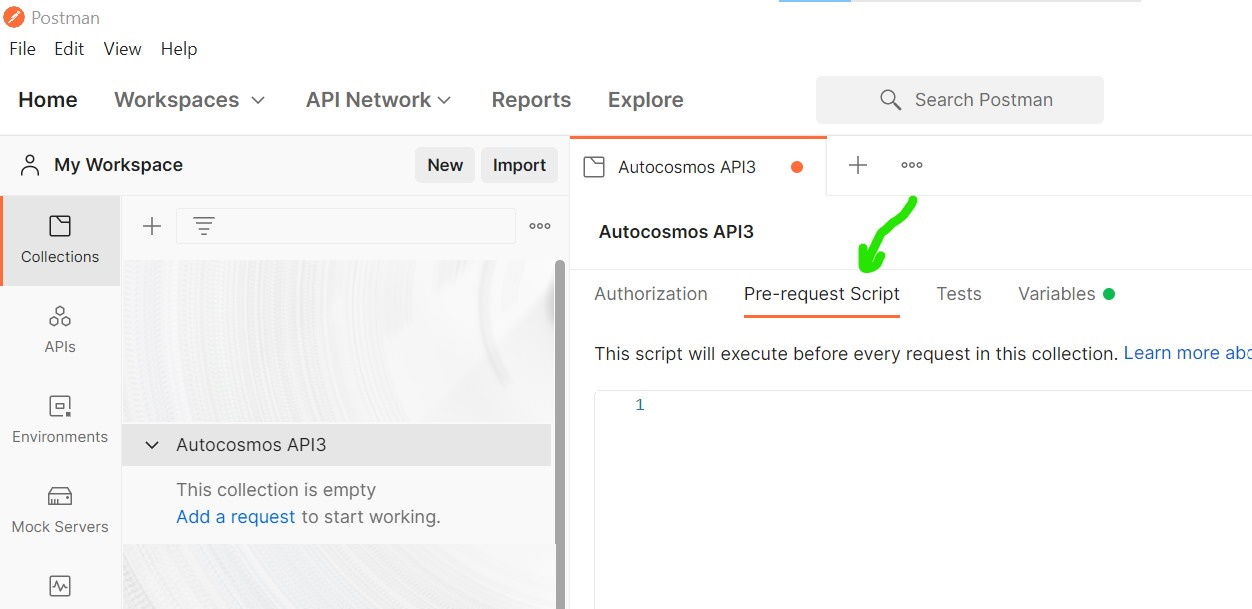This screenshot has height=609, width=1252.
Task: Click the unsaved orange dot on the Autocosmos API3 tab
Action: click(797, 167)
